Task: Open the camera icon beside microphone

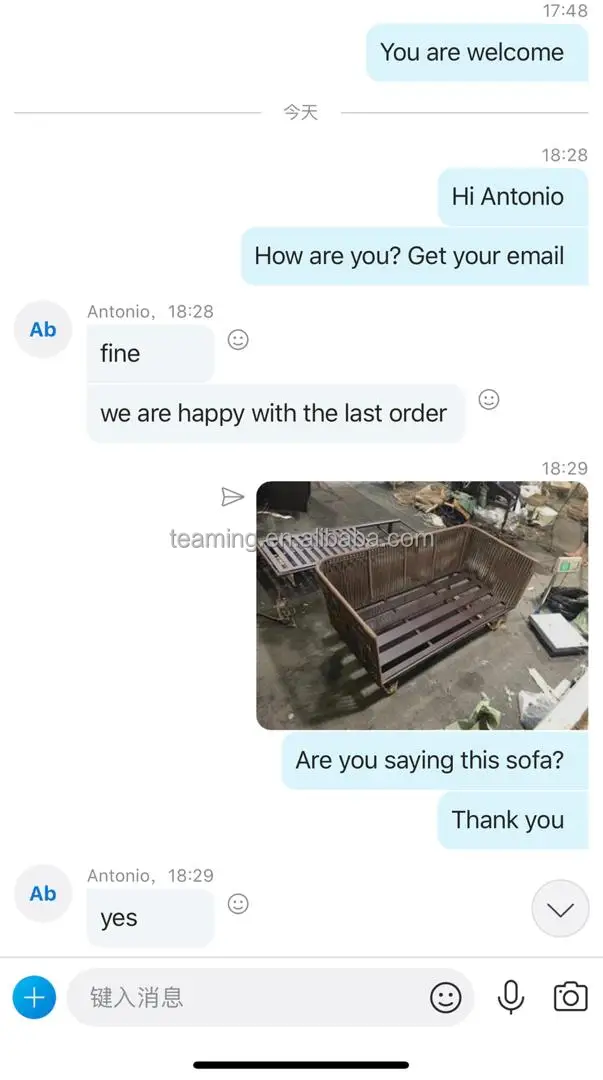Action: (x=571, y=997)
